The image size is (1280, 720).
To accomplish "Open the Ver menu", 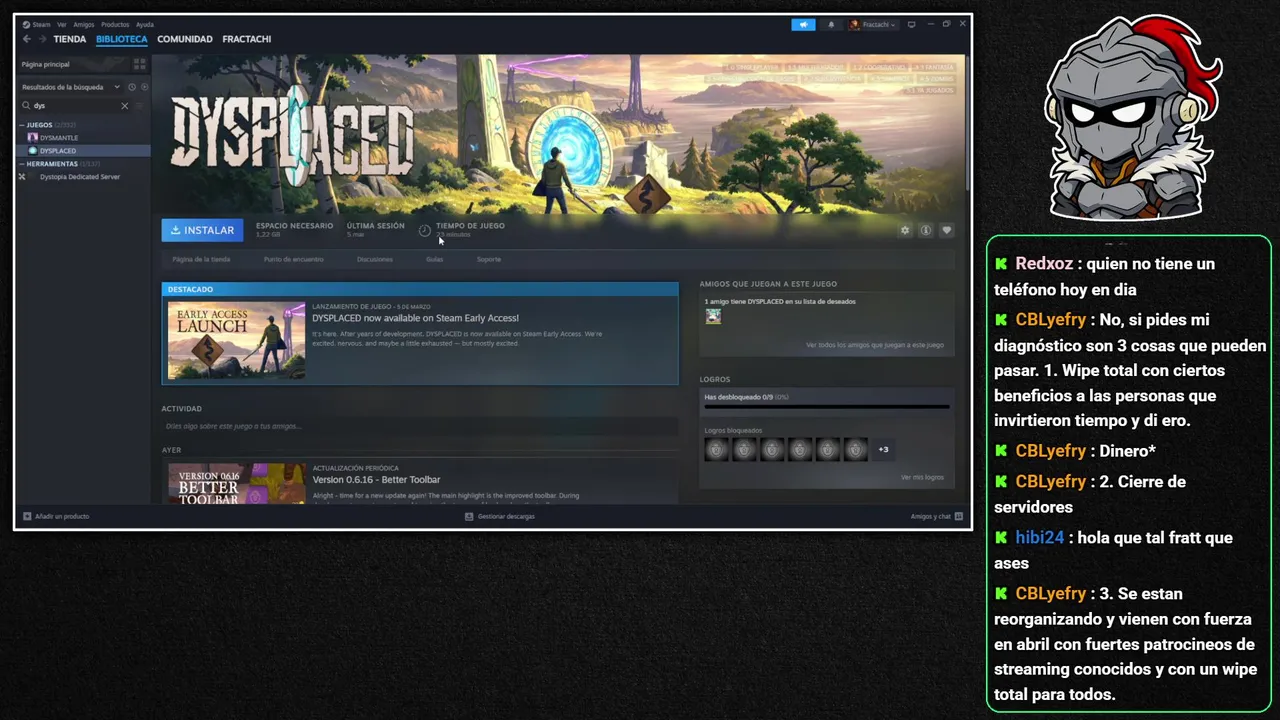I will [62, 24].
